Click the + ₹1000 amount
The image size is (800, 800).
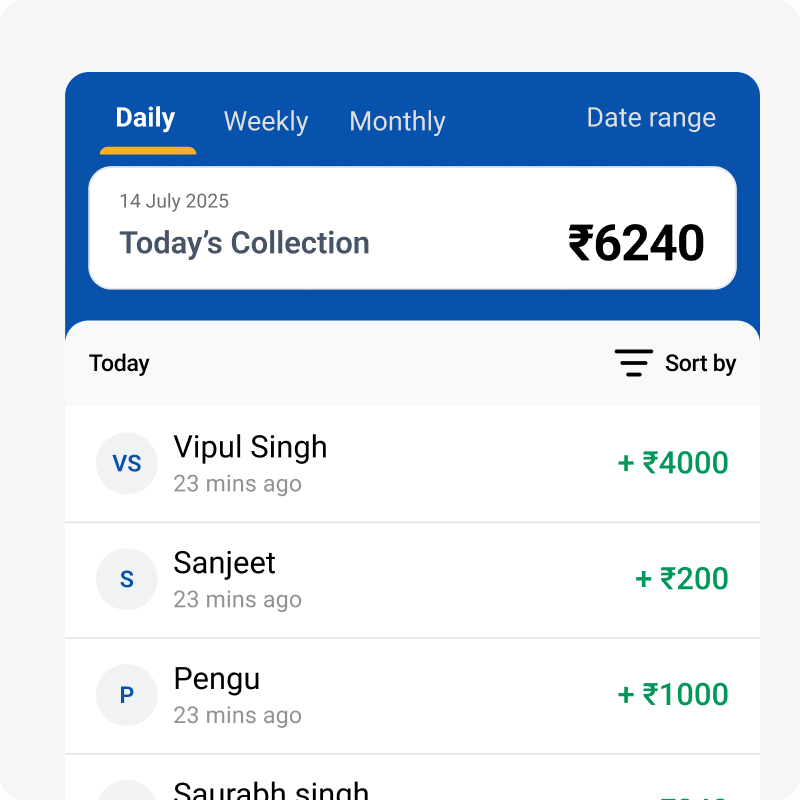coord(673,695)
